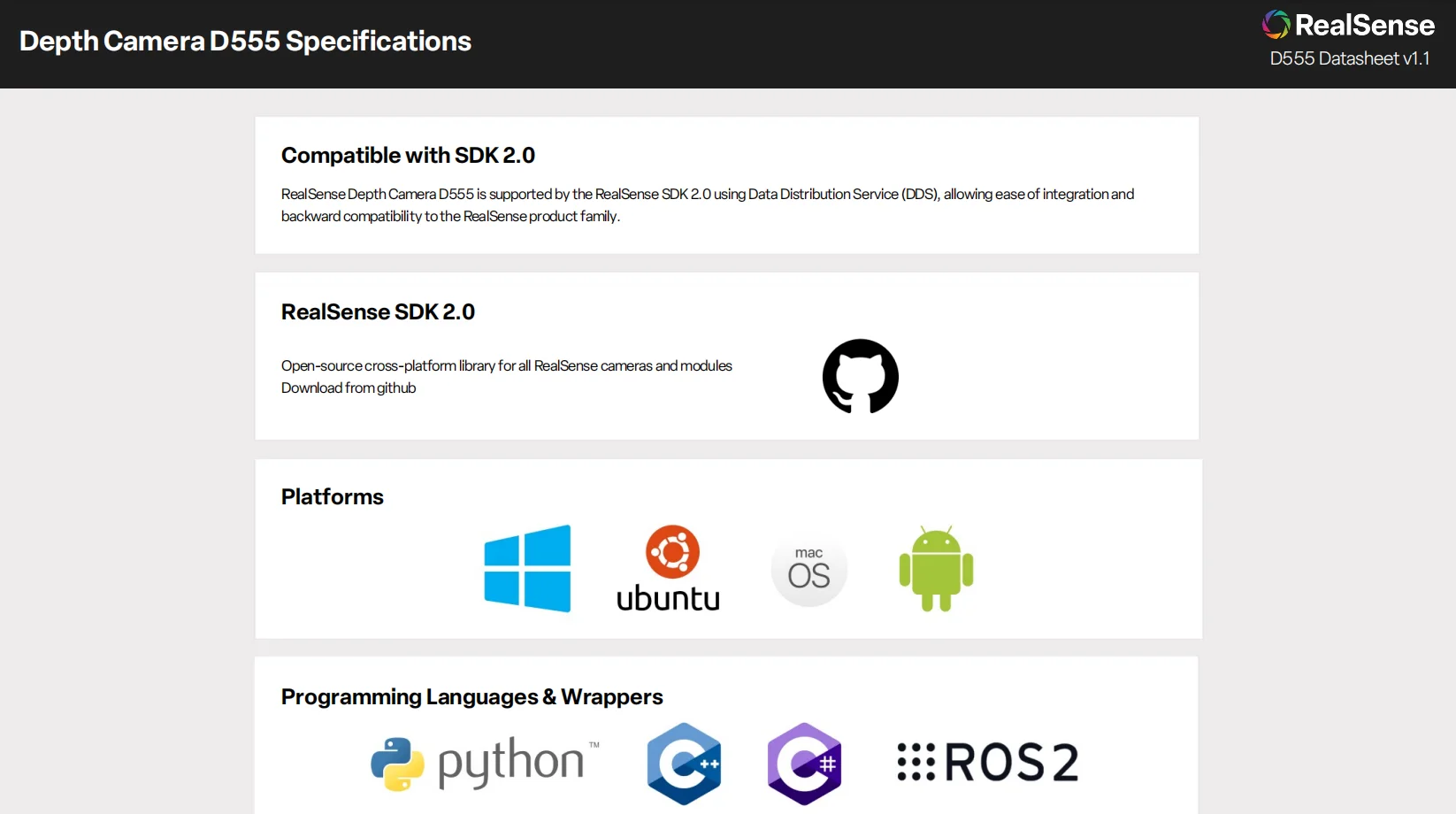The height and width of the screenshot is (814, 1456).
Task: Select the Windows platform logo
Action: [527, 568]
